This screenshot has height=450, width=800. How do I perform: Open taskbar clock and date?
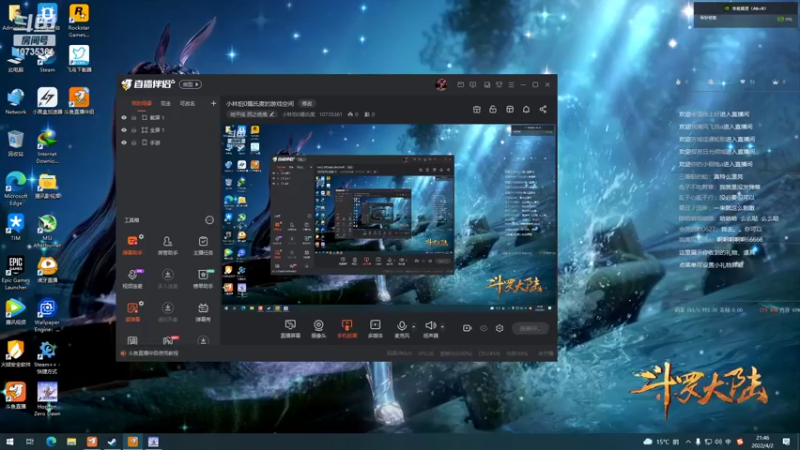[x=763, y=442]
